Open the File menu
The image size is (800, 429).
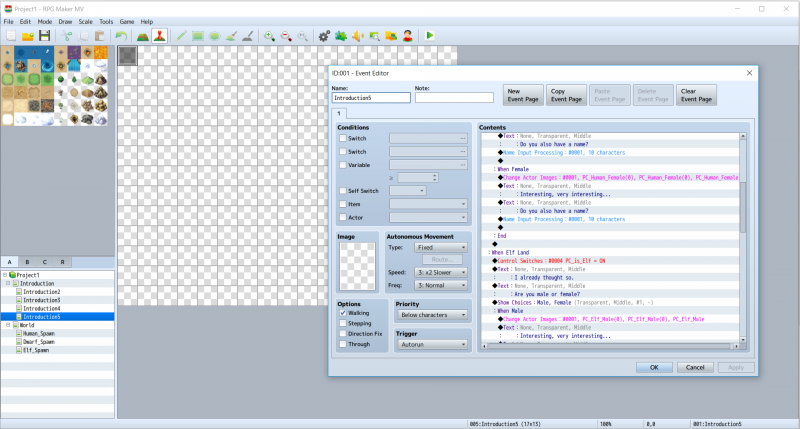coord(9,22)
